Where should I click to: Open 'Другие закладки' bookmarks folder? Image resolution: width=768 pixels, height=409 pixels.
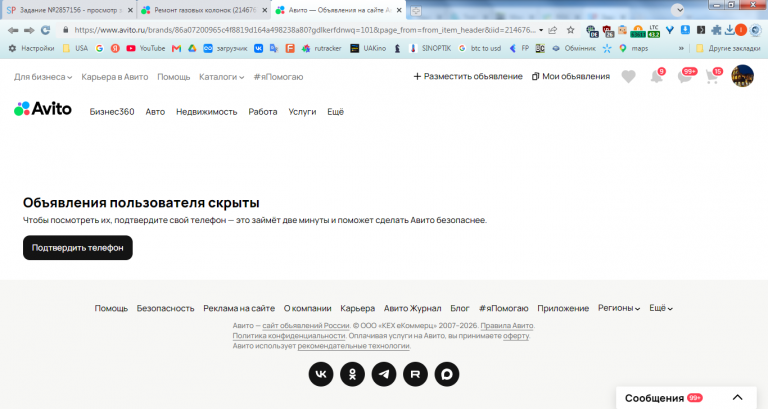pos(728,48)
